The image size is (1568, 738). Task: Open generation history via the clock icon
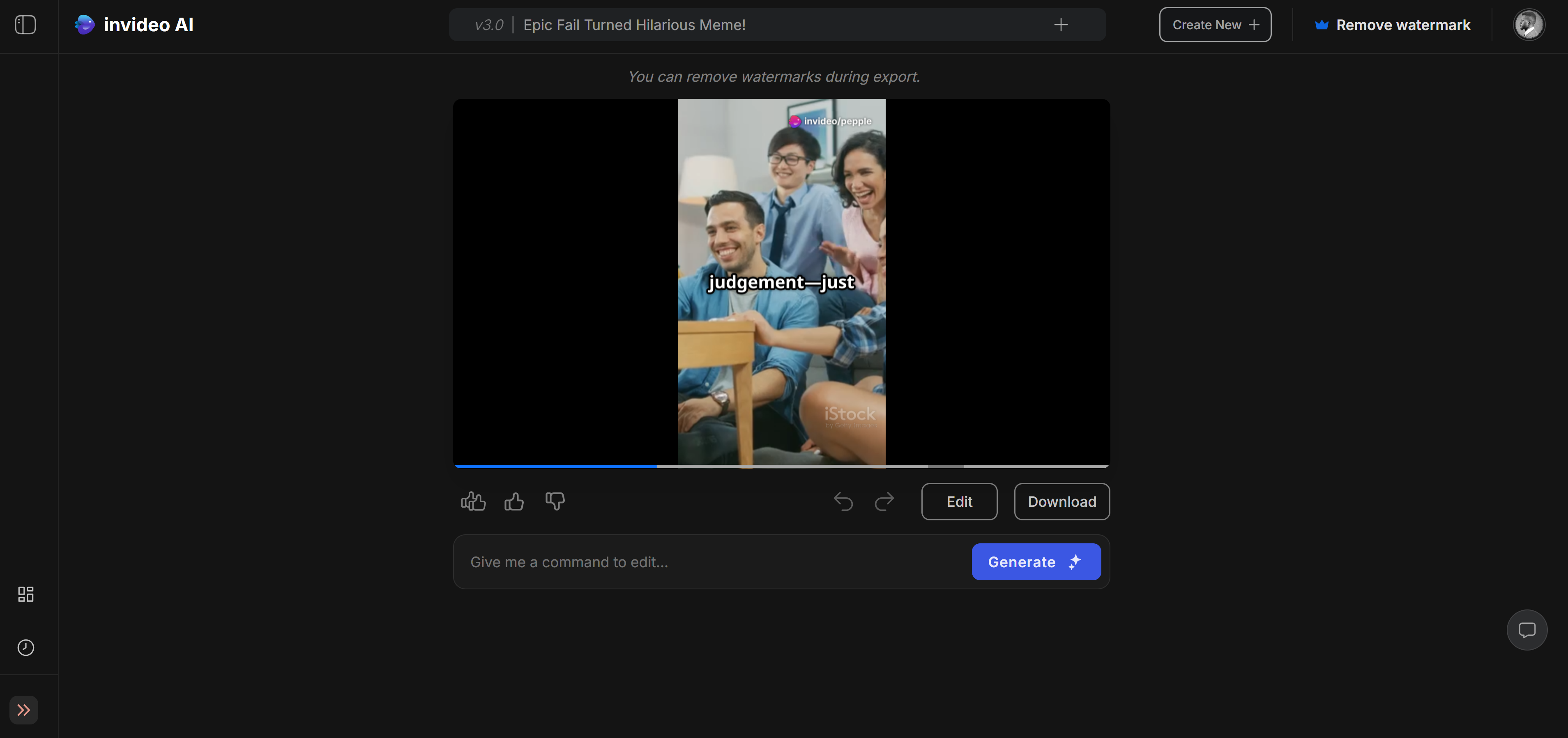pyautogui.click(x=25, y=647)
